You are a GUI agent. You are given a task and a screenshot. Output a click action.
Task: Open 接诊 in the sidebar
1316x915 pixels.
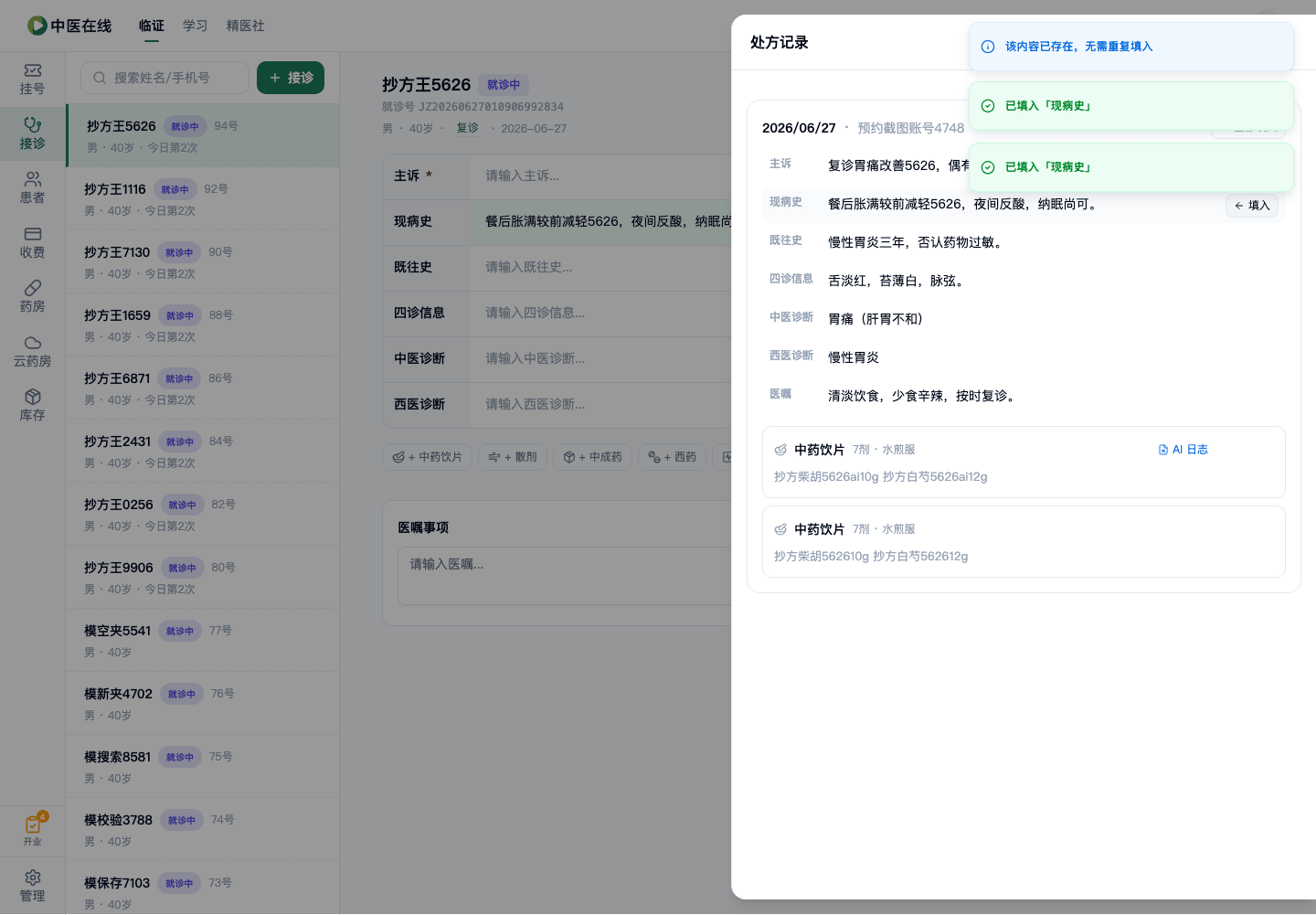33,134
